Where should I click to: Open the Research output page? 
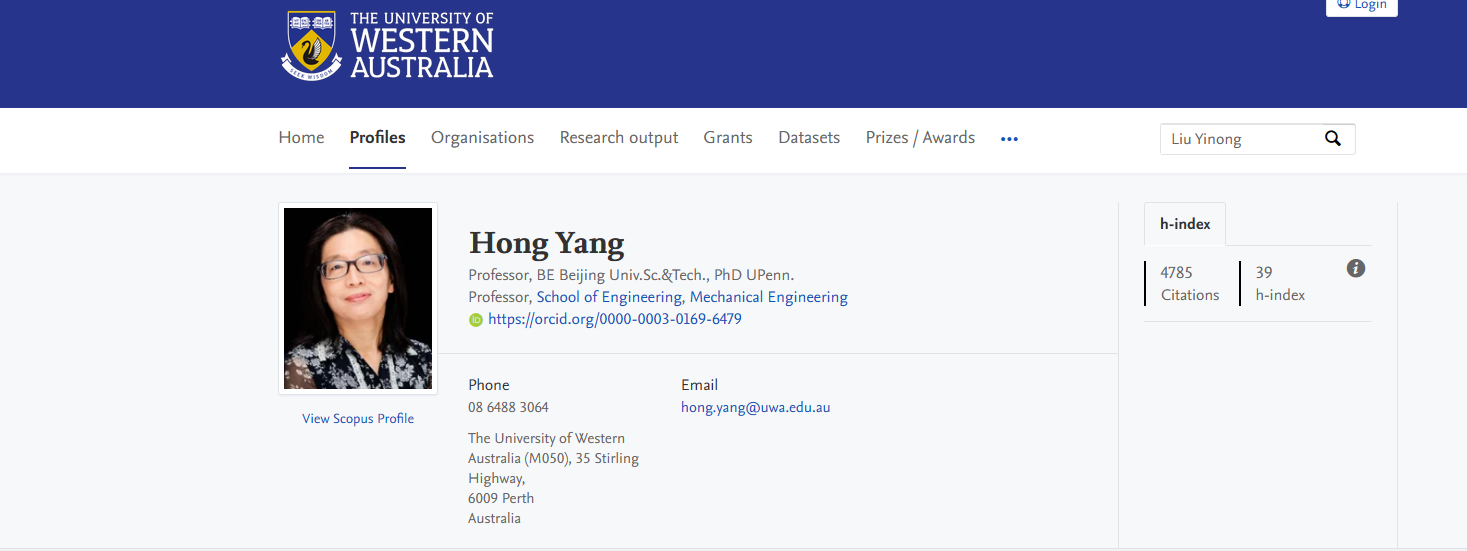pyautogui.click(x=618, y=138)
